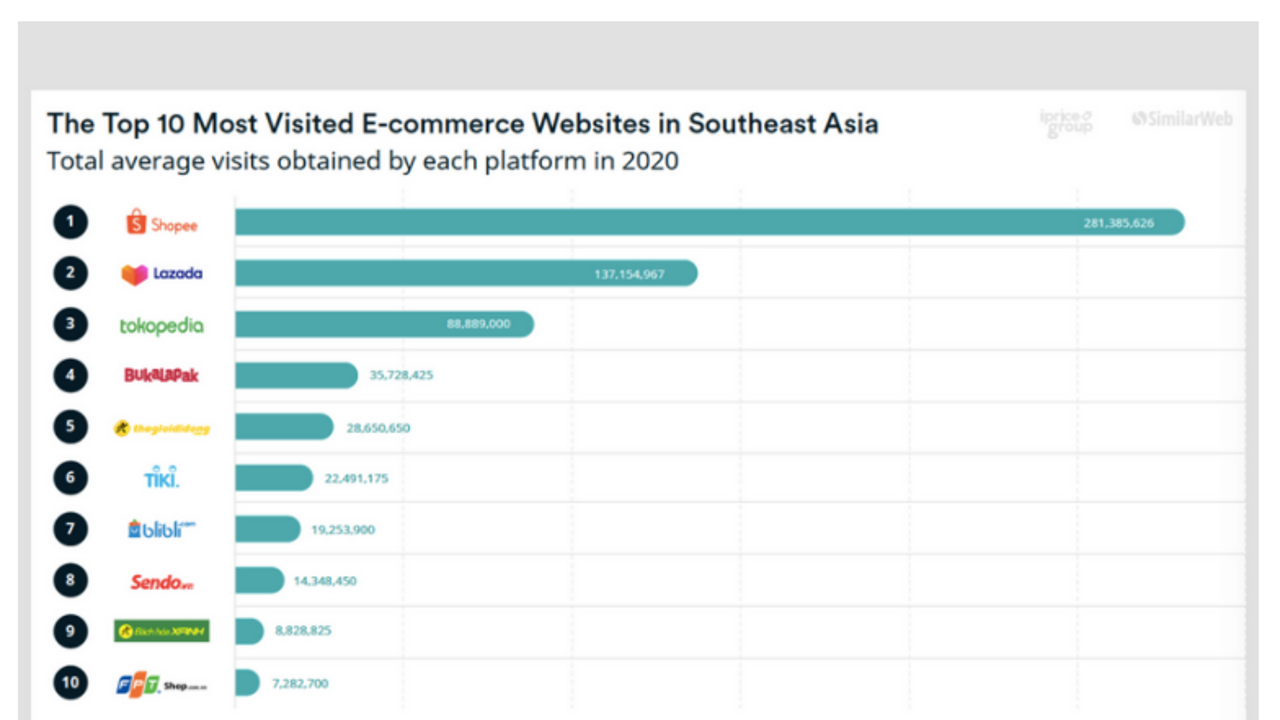Select the rank 10 badge
This screenshot has width=1280, height=720.
pyautogui.click(x=70, y=683)
